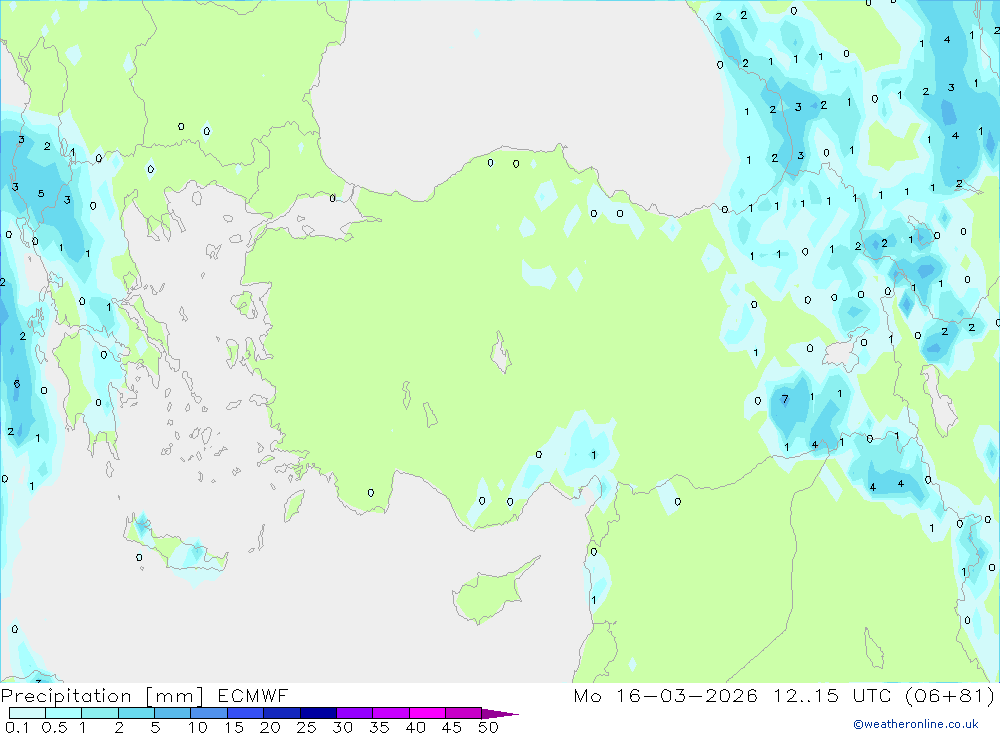Viewport: 1000px width, 733px height.
Task: Click the 'Precipitation' title word
Action: click(66, 695)
